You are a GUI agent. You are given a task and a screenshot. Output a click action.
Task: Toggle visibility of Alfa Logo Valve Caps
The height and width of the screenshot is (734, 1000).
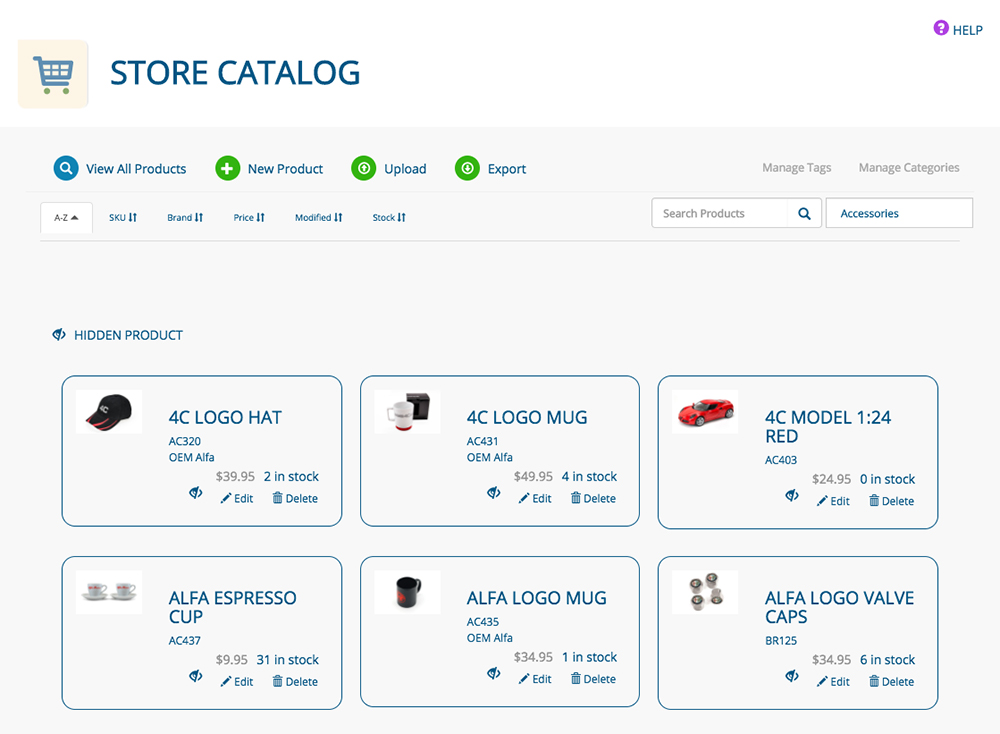792,676
